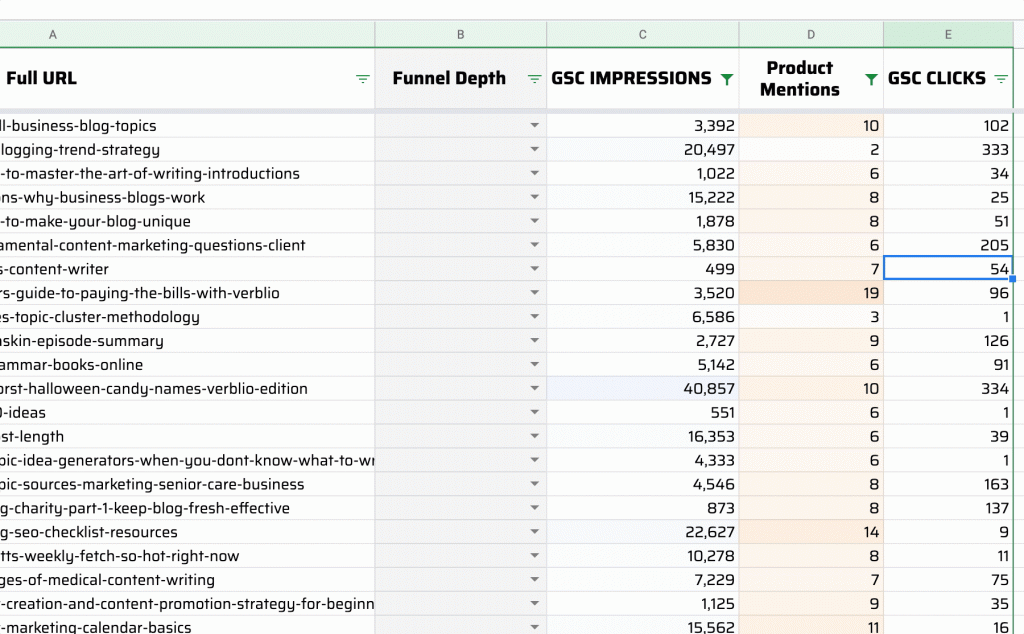Click URL cell ending in business-blog-topics
This screenshot has width=1024, height=634.
(187, 125)
